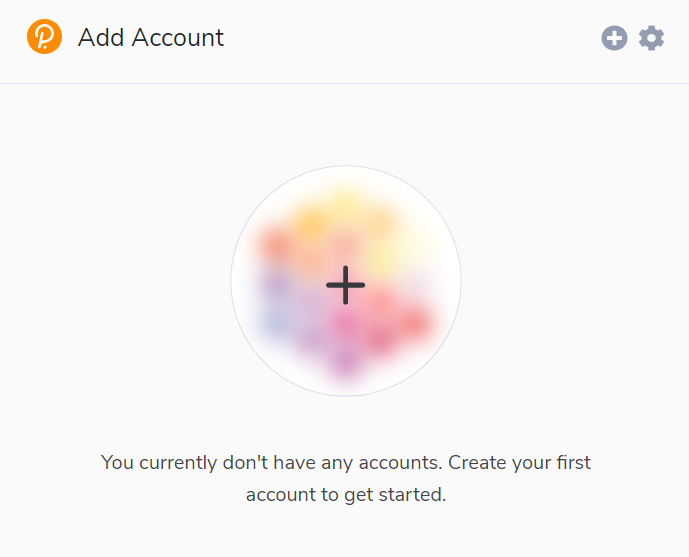Select the gray gear in the top bar
Viewport: 689px width, 557px height.
651,38
